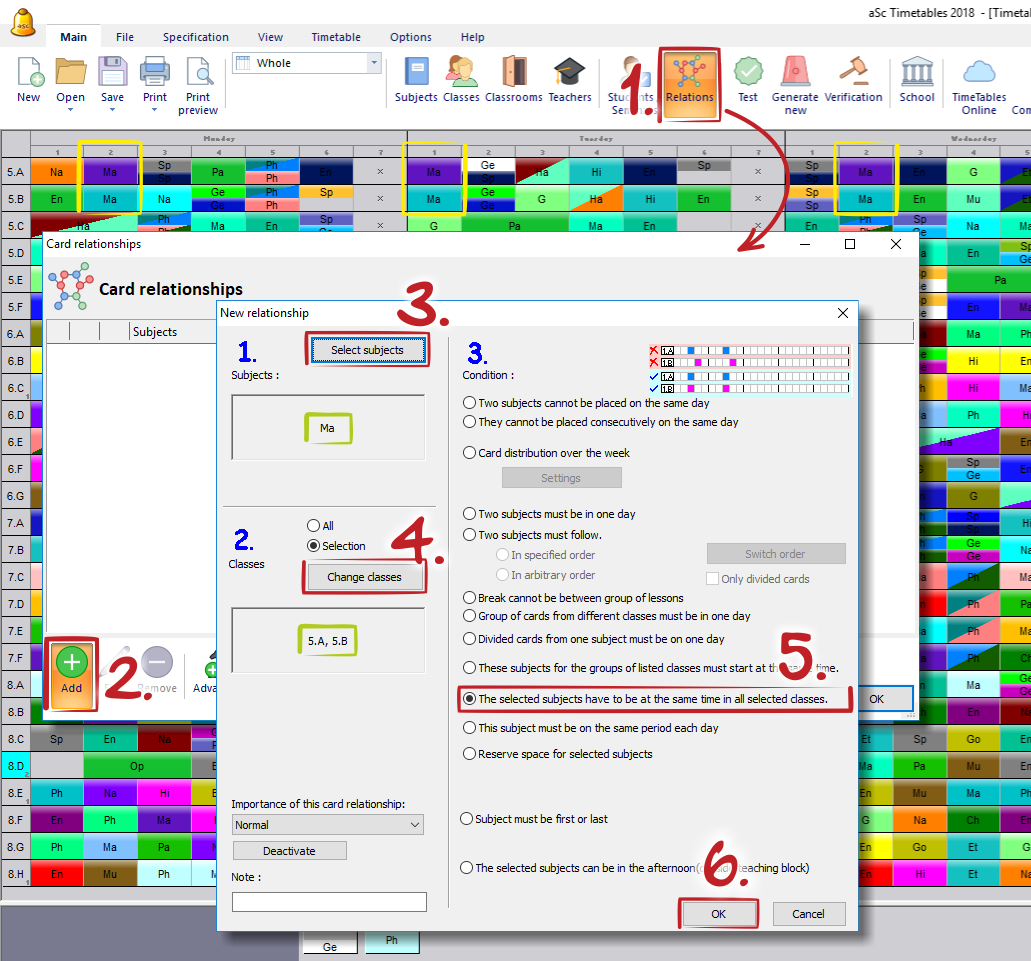The height and width of the screenshot is (961, 1031).
Task: Choose the 'All' classes radio option
Action: click(314, 526)
